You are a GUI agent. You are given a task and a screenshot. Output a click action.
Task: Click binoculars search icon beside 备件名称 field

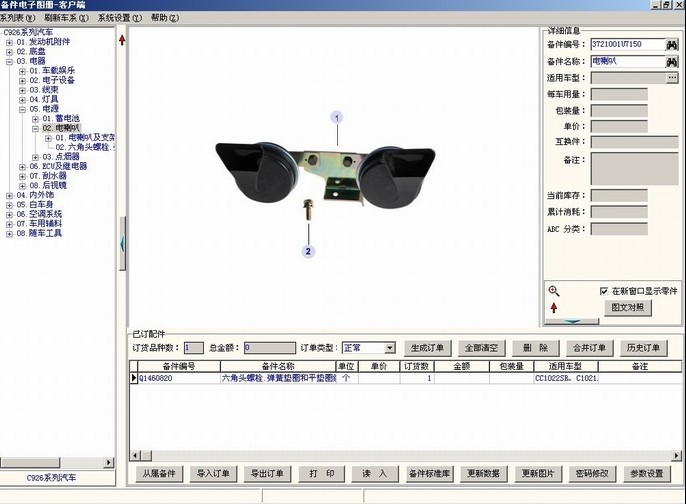tap(672, 61)
